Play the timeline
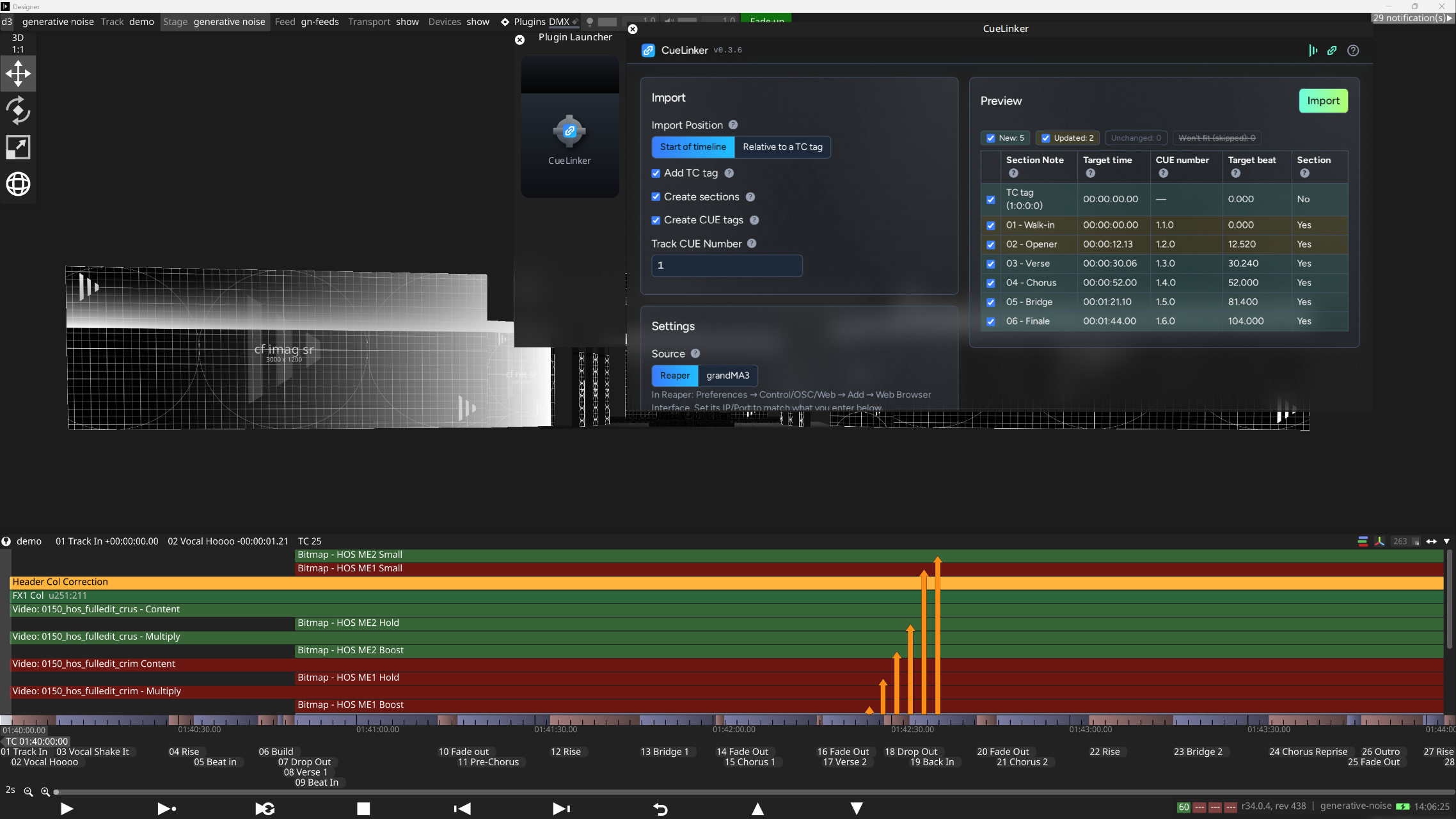 (x=67, y=809)
